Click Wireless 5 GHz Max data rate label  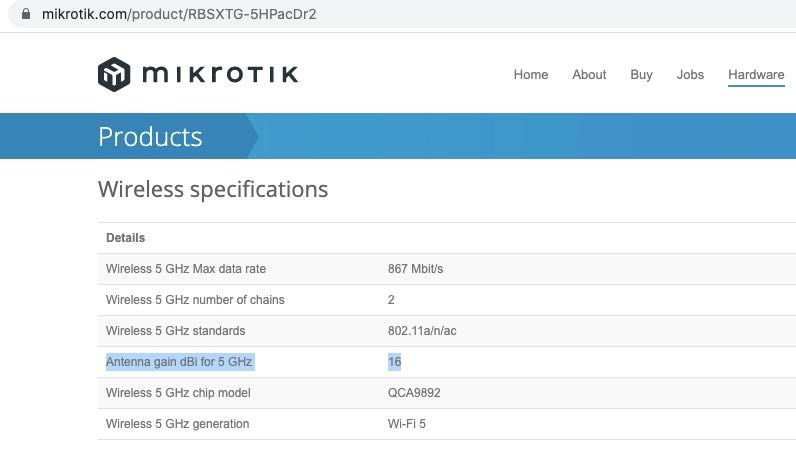[x=186, y=269]
